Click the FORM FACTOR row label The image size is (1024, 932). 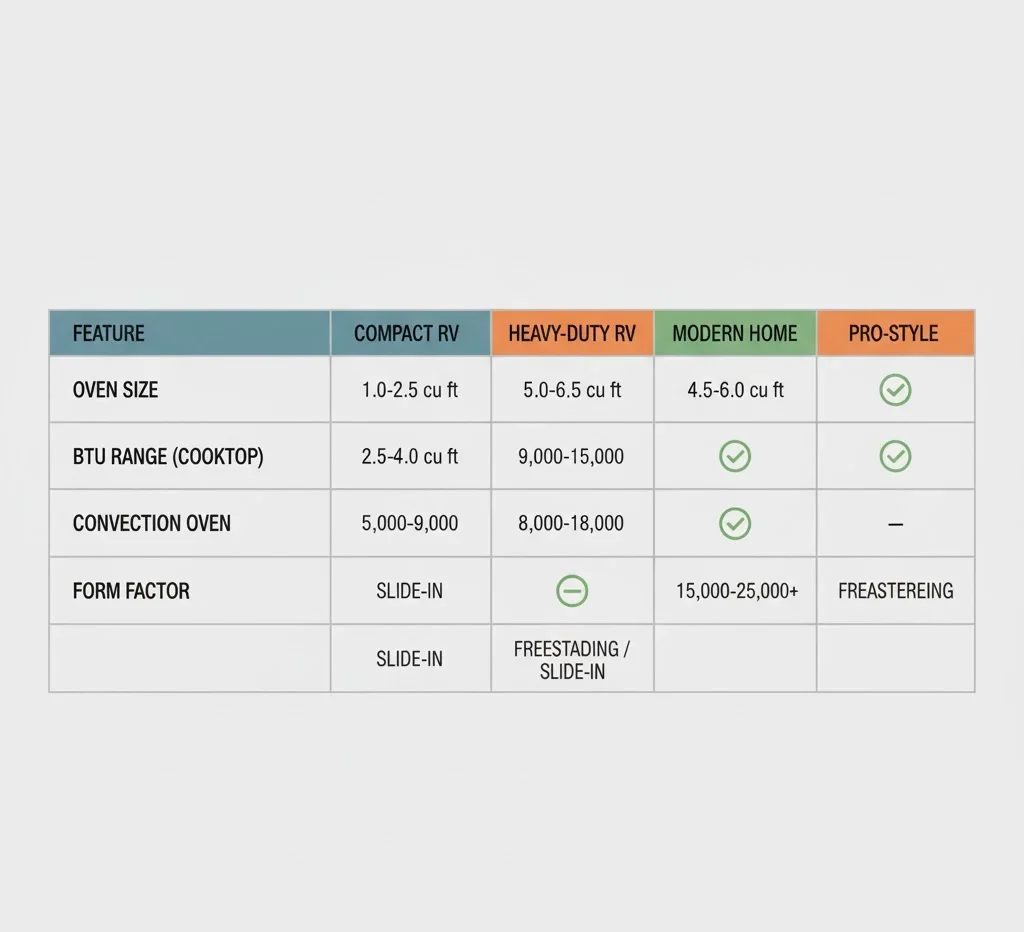point(131,591)
